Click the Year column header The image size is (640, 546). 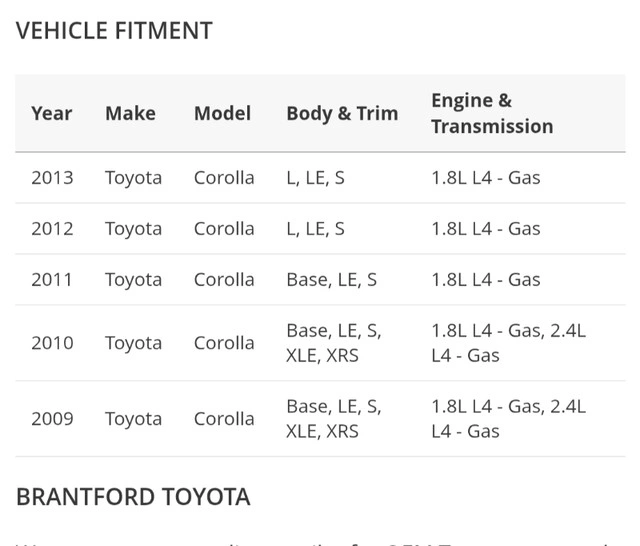tap(52, 113)
